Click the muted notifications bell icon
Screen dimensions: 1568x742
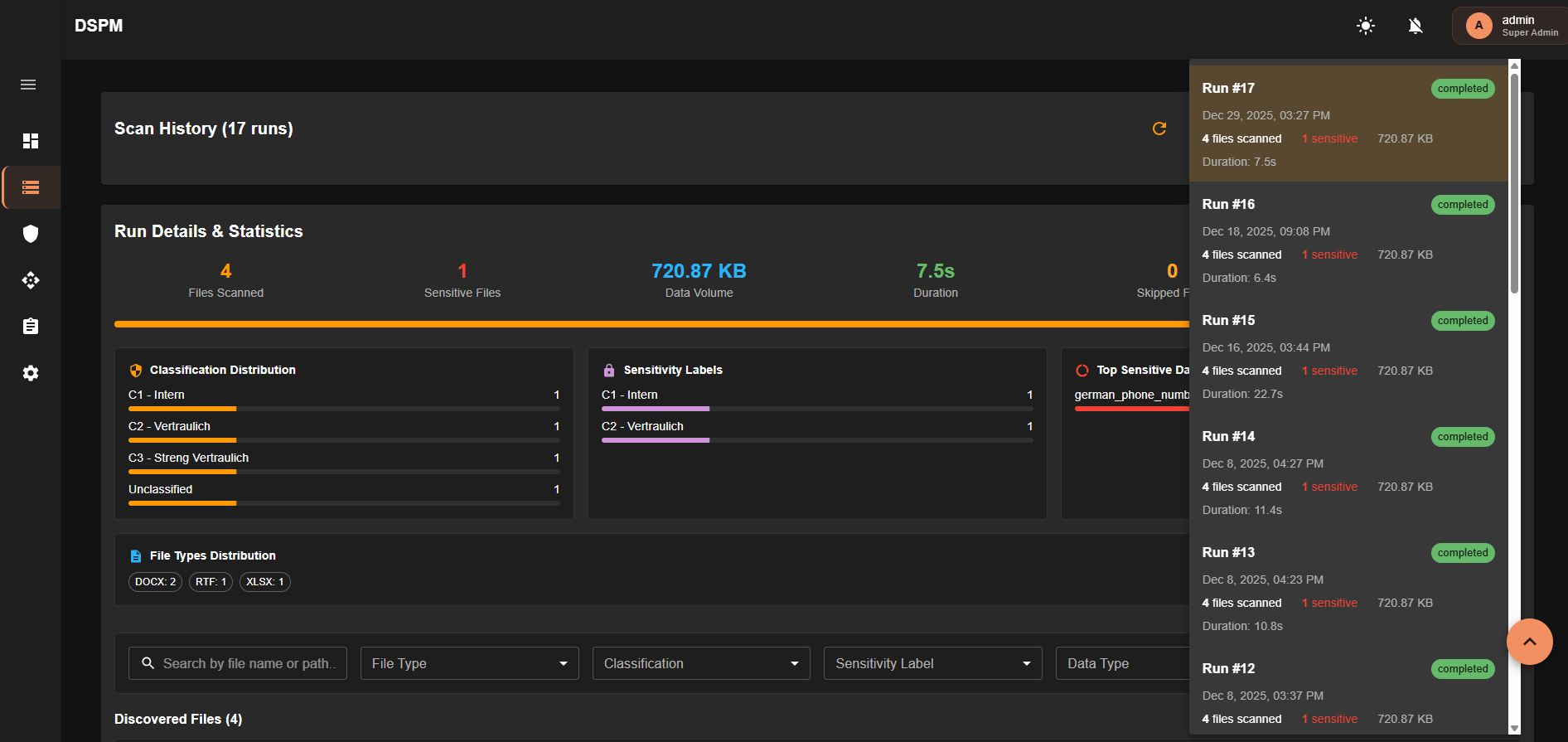click(1416, 26)
